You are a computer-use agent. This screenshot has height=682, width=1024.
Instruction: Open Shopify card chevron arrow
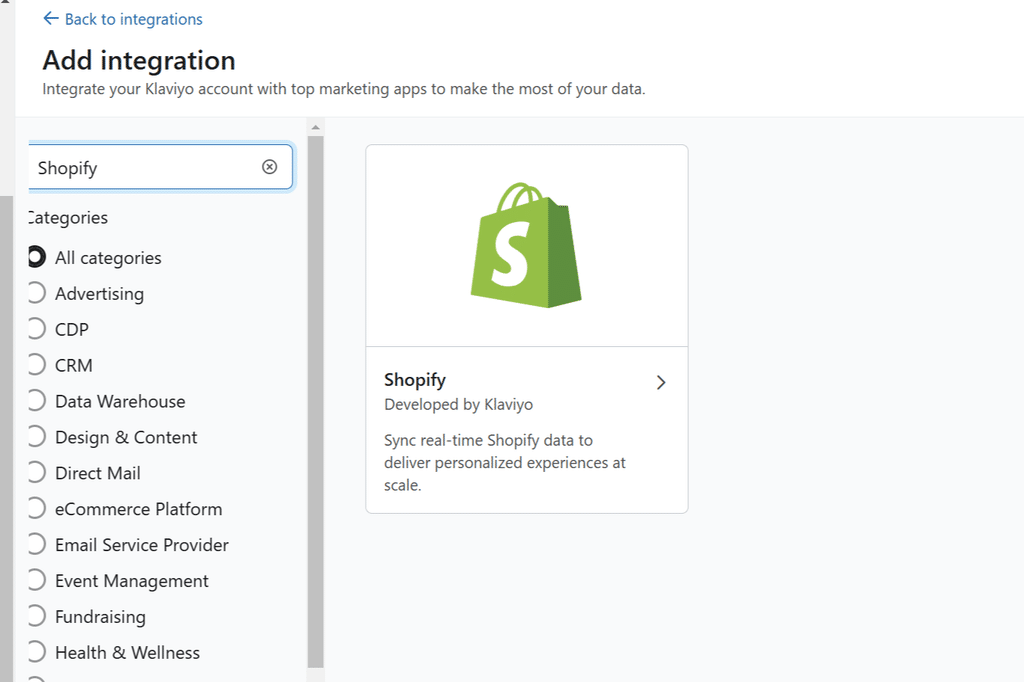660,382
